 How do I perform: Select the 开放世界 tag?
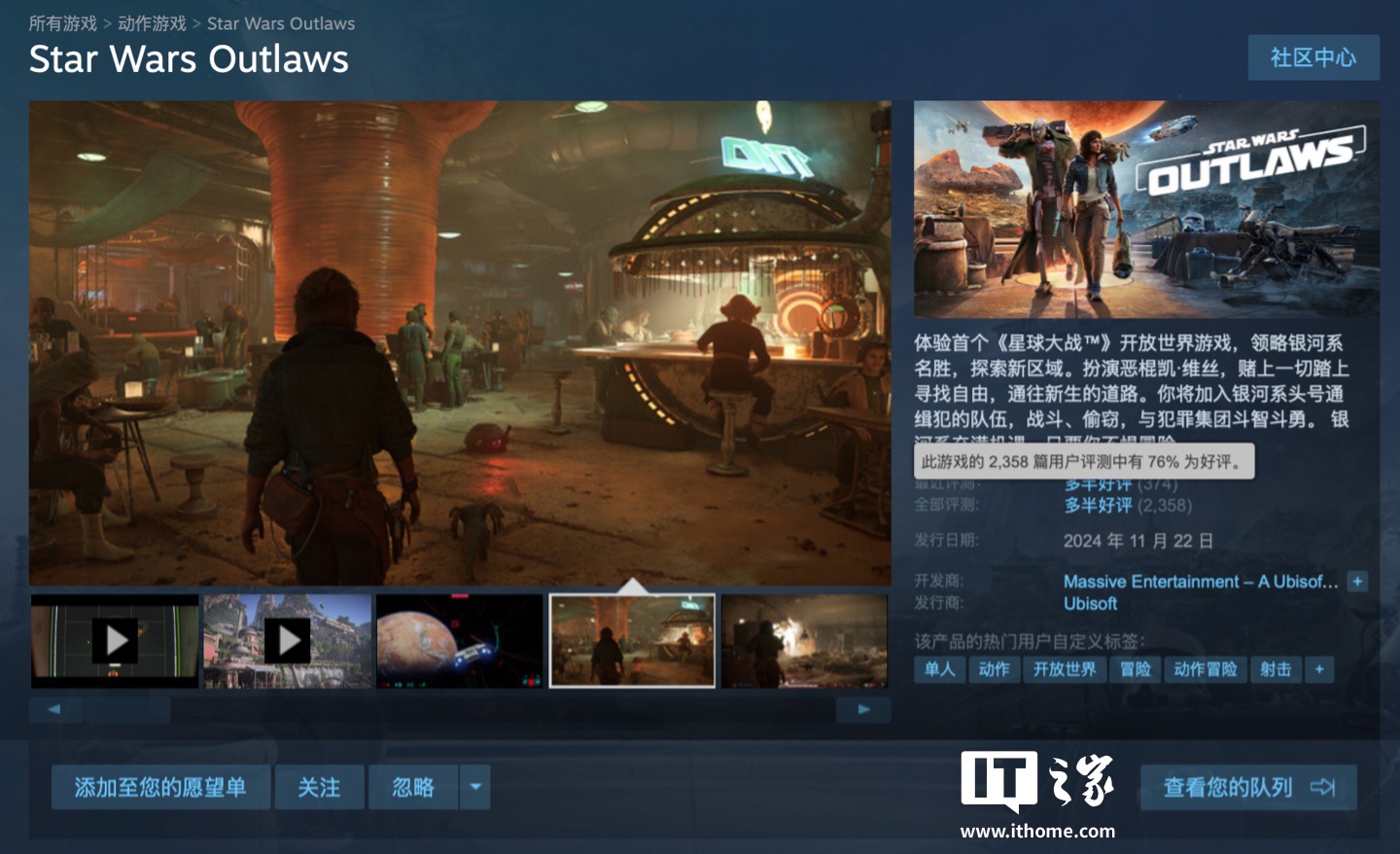1064,669
